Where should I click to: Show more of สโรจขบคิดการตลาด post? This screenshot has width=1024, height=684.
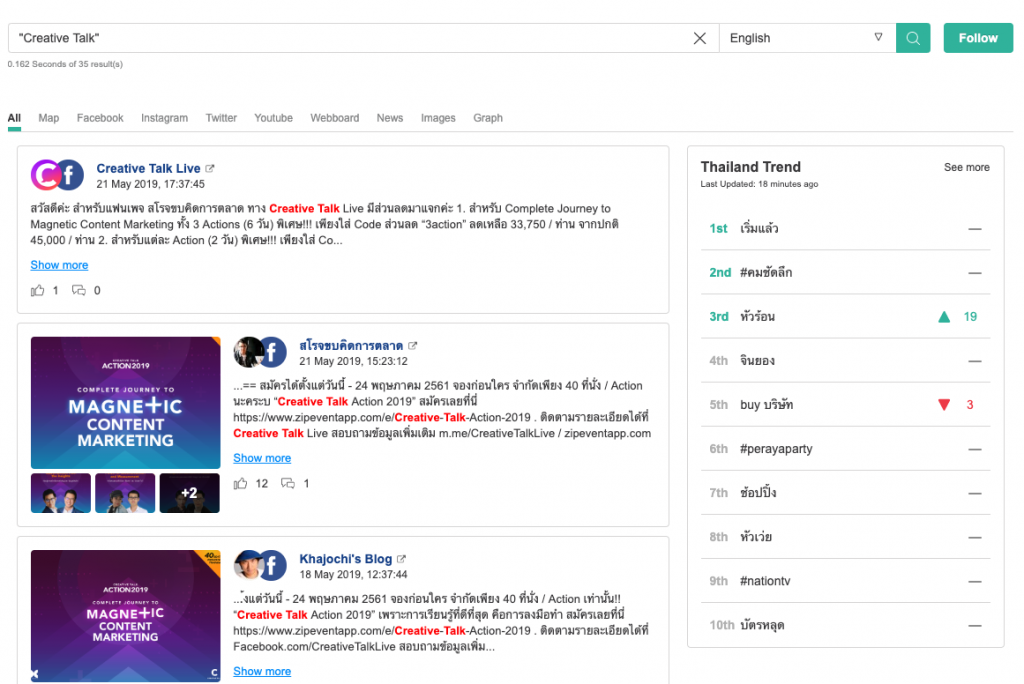(x=263, y=459)
